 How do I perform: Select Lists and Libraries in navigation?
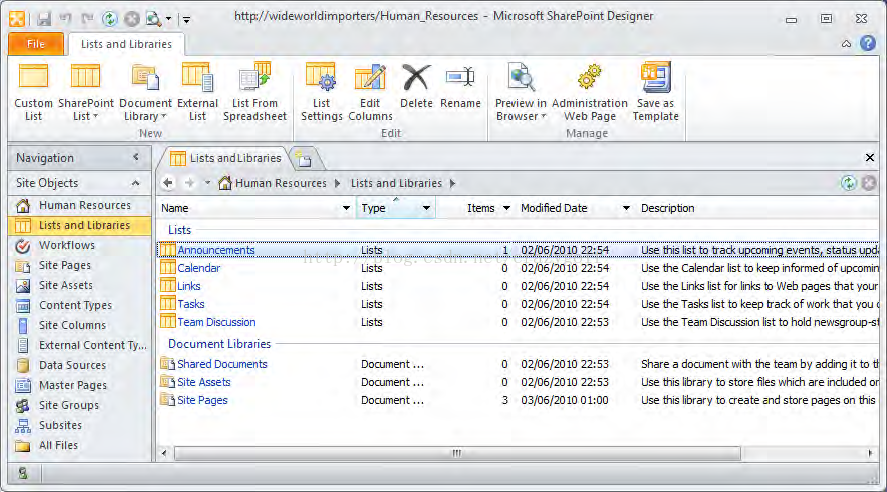80,225
